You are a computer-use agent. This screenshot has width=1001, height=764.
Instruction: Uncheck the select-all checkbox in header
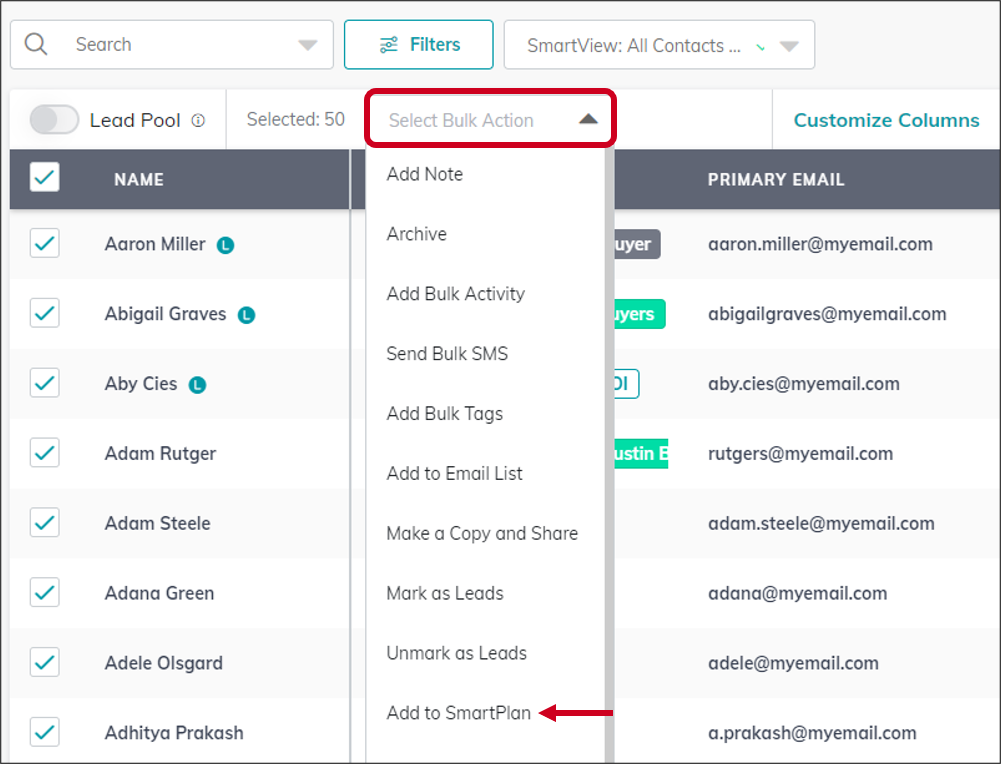tap(45, 177)
